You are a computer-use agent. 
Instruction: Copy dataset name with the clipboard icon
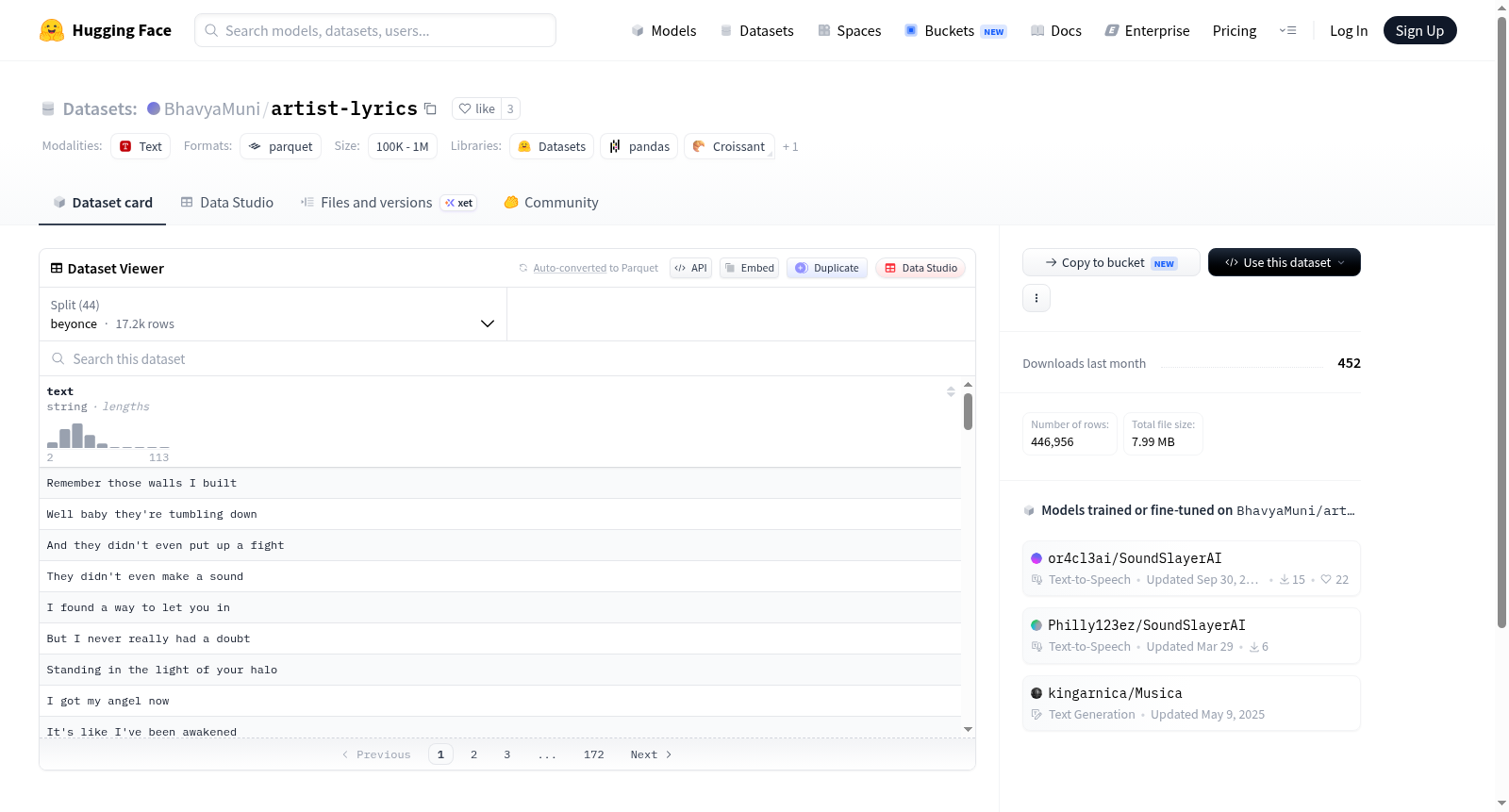pos(430,108)
